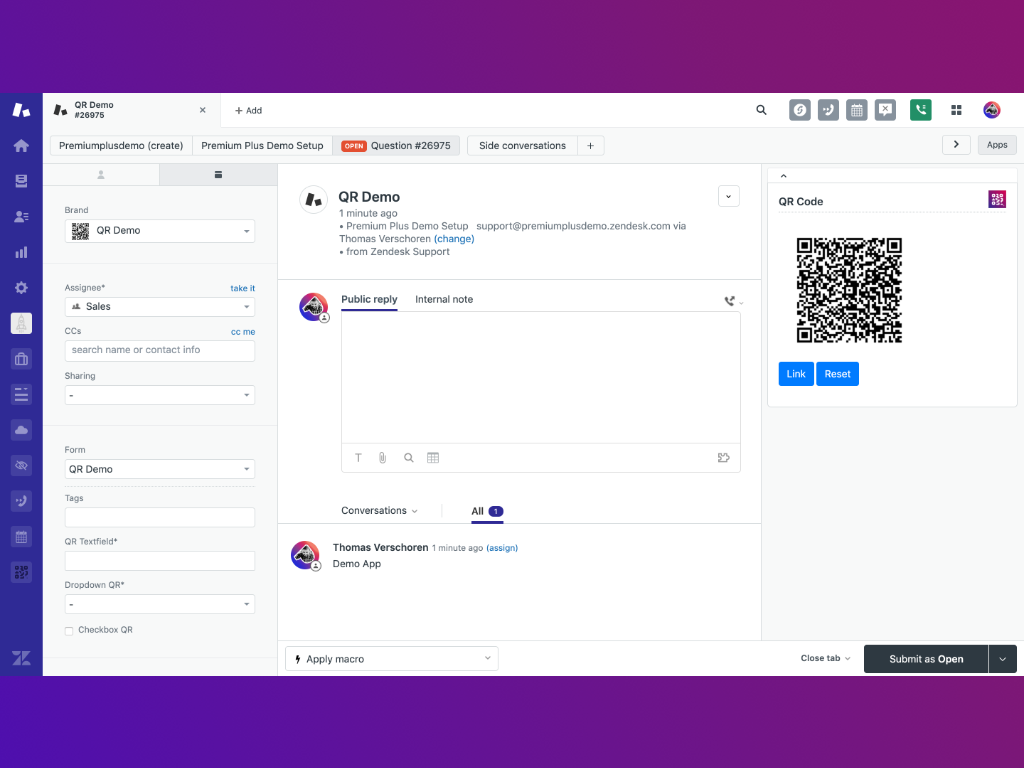Click the Zendesk logo at the sidebar bottom
This screenshot has height=768, width=1024.
(x=21, y=658)
